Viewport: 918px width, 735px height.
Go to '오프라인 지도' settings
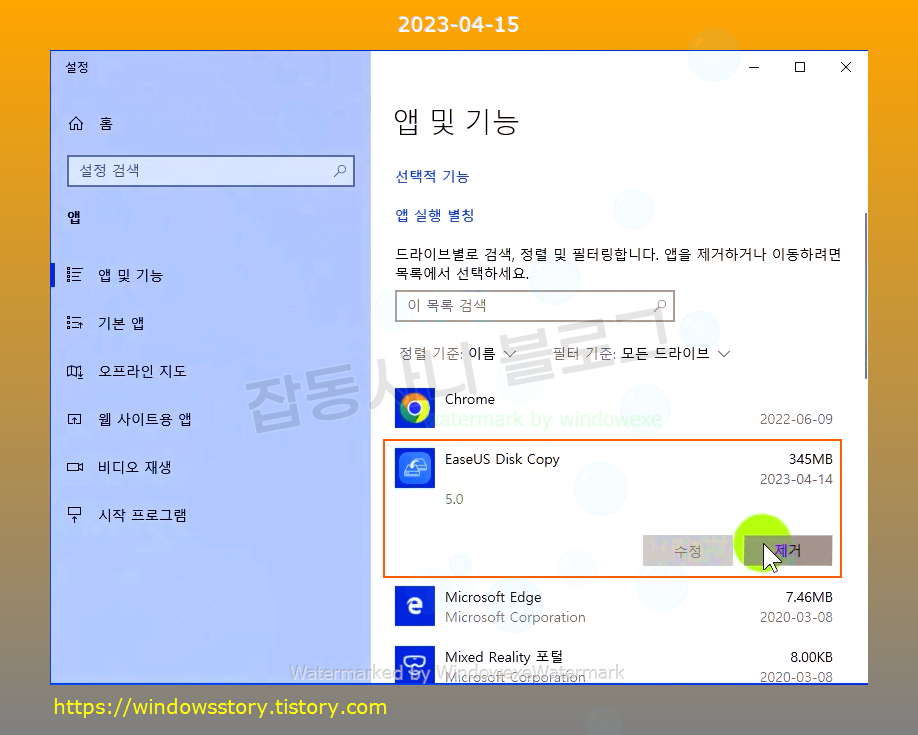click(211, 371)
